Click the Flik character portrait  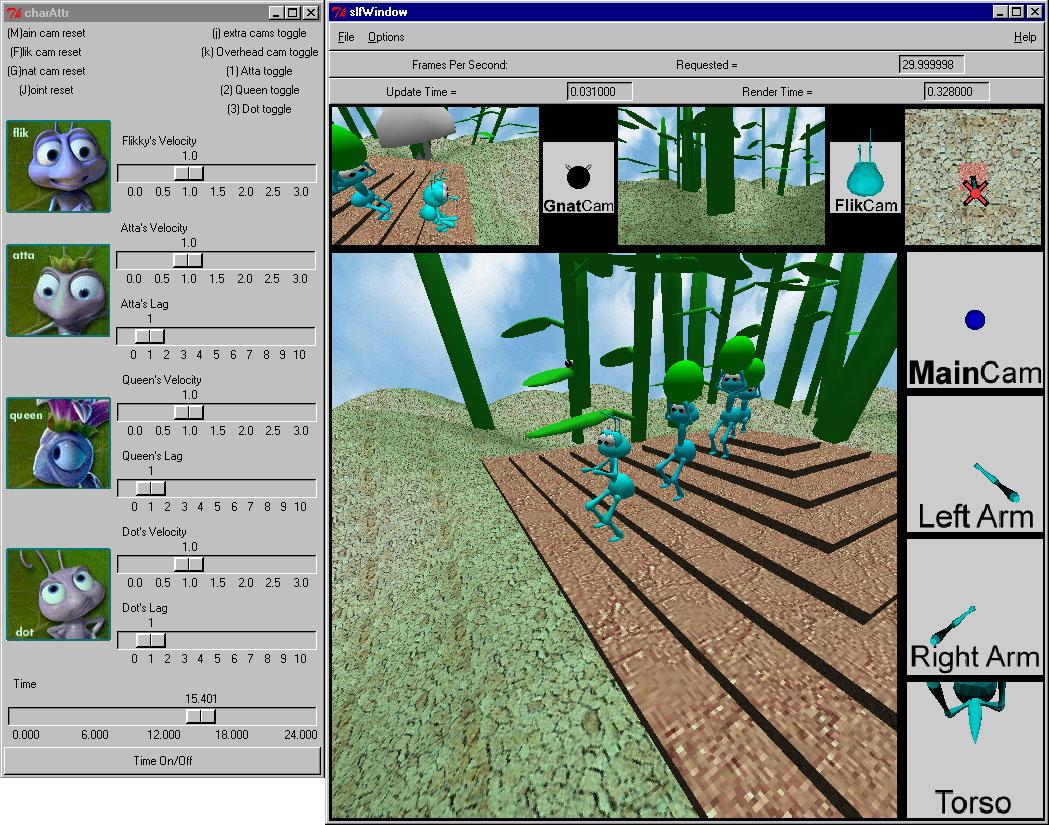click(x=58, y=167)
